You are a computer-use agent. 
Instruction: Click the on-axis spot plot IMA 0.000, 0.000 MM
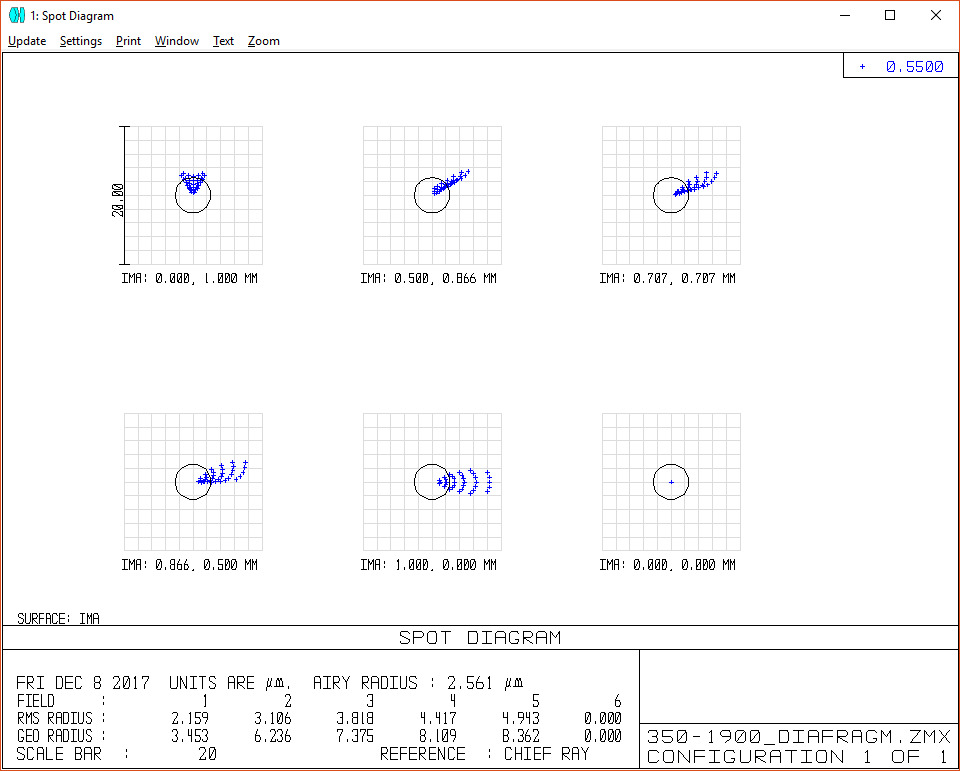(671, 482)
